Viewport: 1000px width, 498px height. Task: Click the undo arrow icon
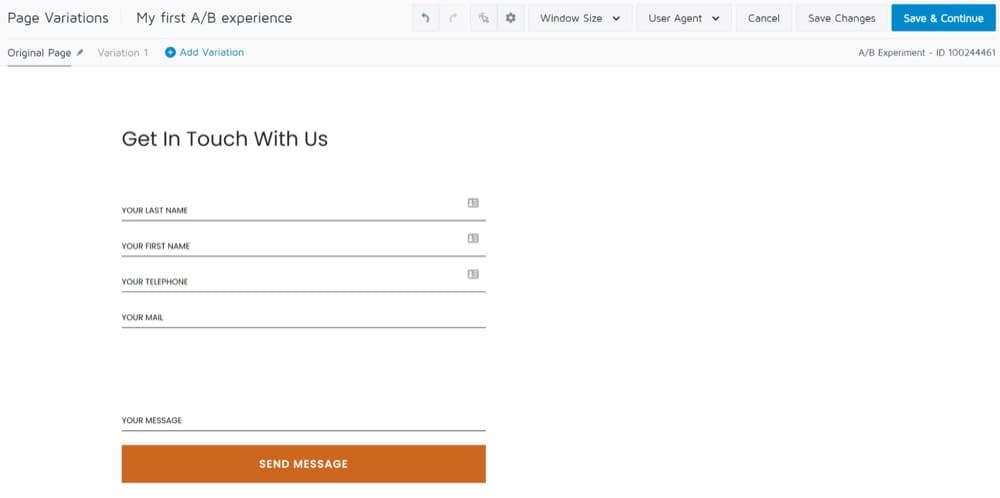[425, 18]
